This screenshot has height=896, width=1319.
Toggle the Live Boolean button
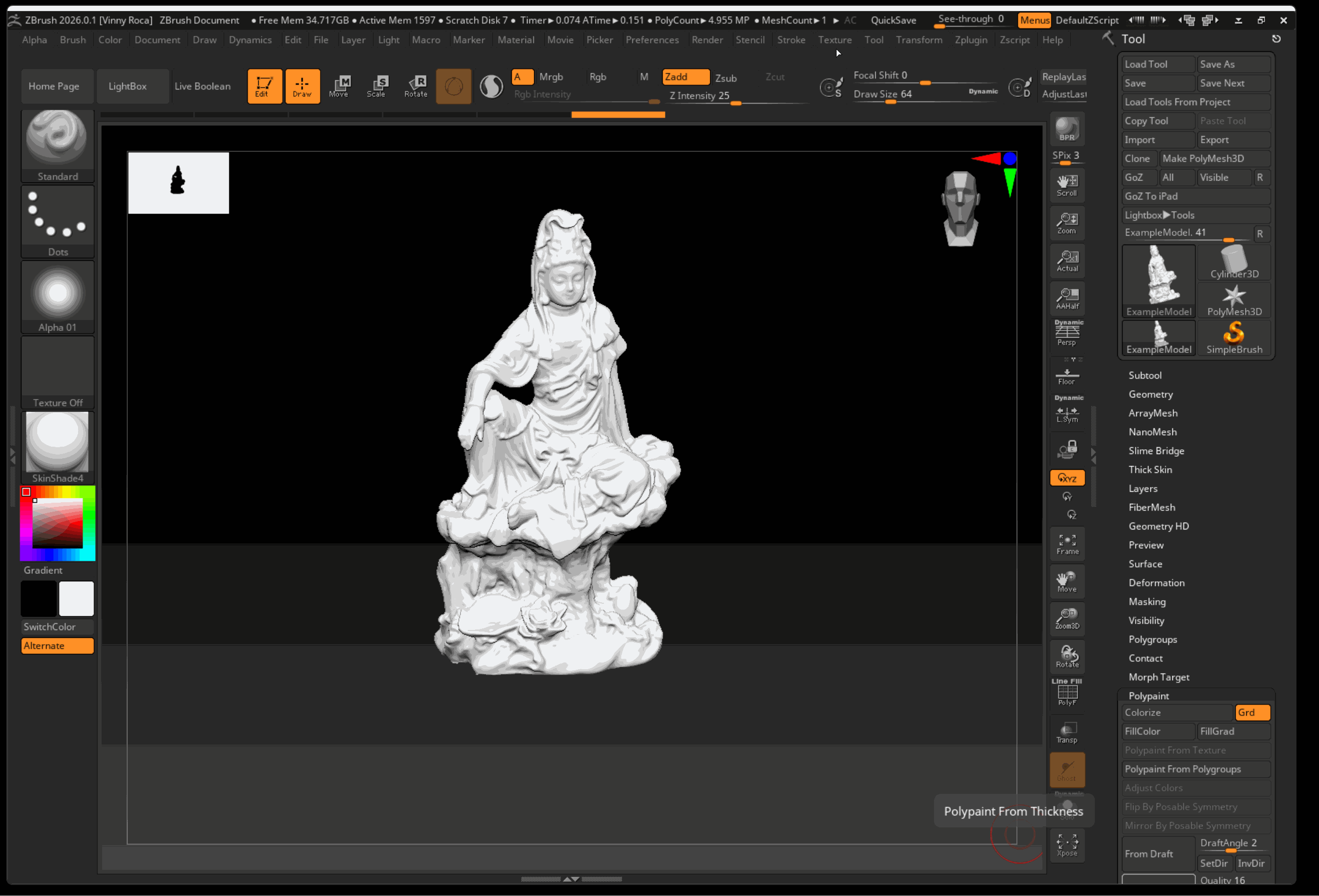pyautogui.click(x=203, y=86)
